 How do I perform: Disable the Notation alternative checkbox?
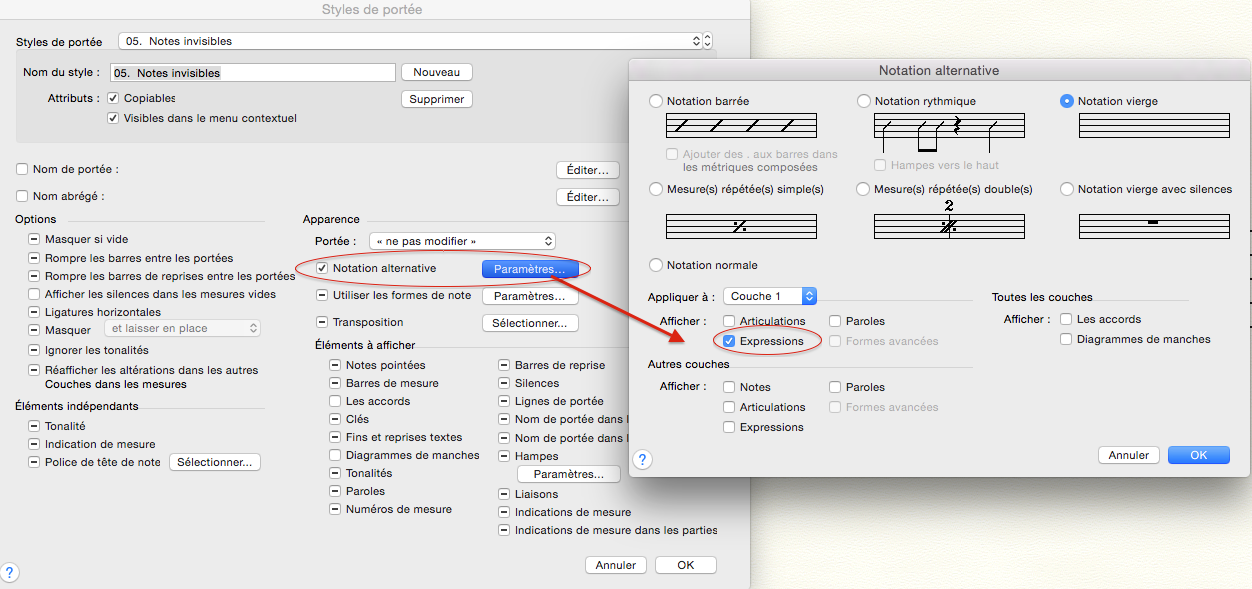point(322,268)
